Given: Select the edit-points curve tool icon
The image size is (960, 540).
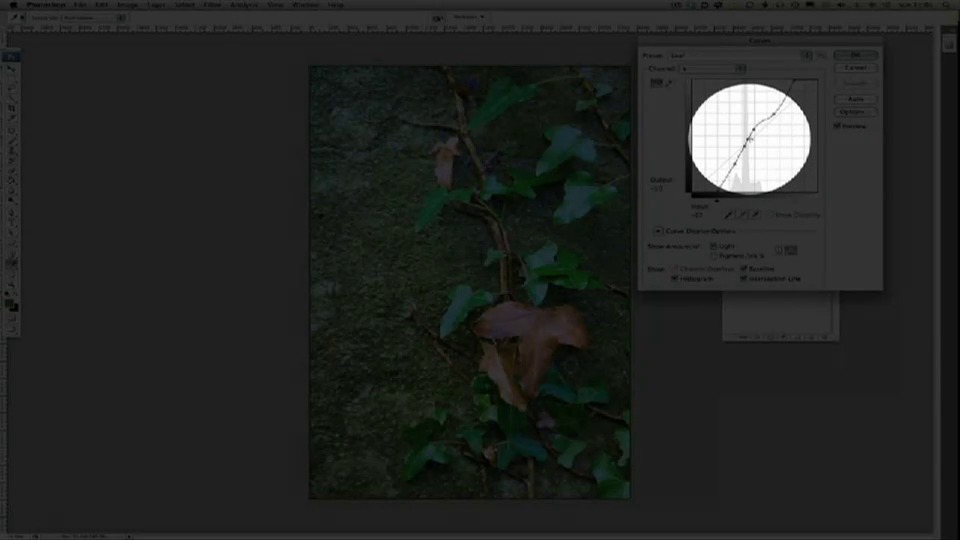Looking at the screenshot, I should click(656, 83).
